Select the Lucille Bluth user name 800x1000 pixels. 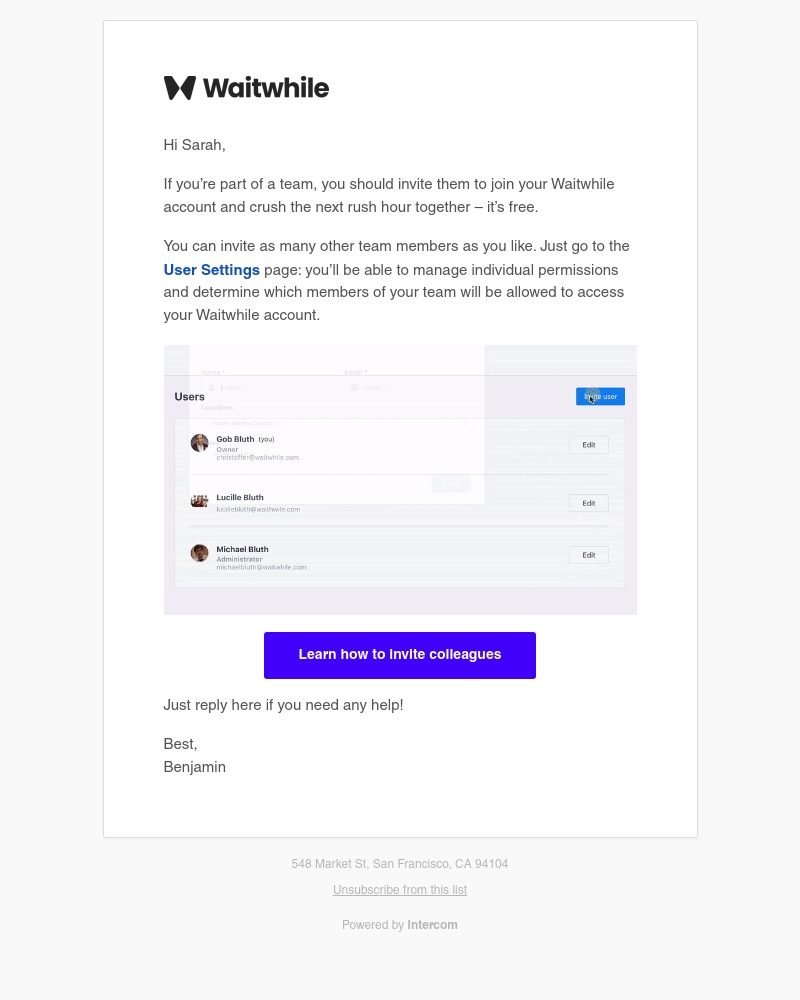(240, 497)
